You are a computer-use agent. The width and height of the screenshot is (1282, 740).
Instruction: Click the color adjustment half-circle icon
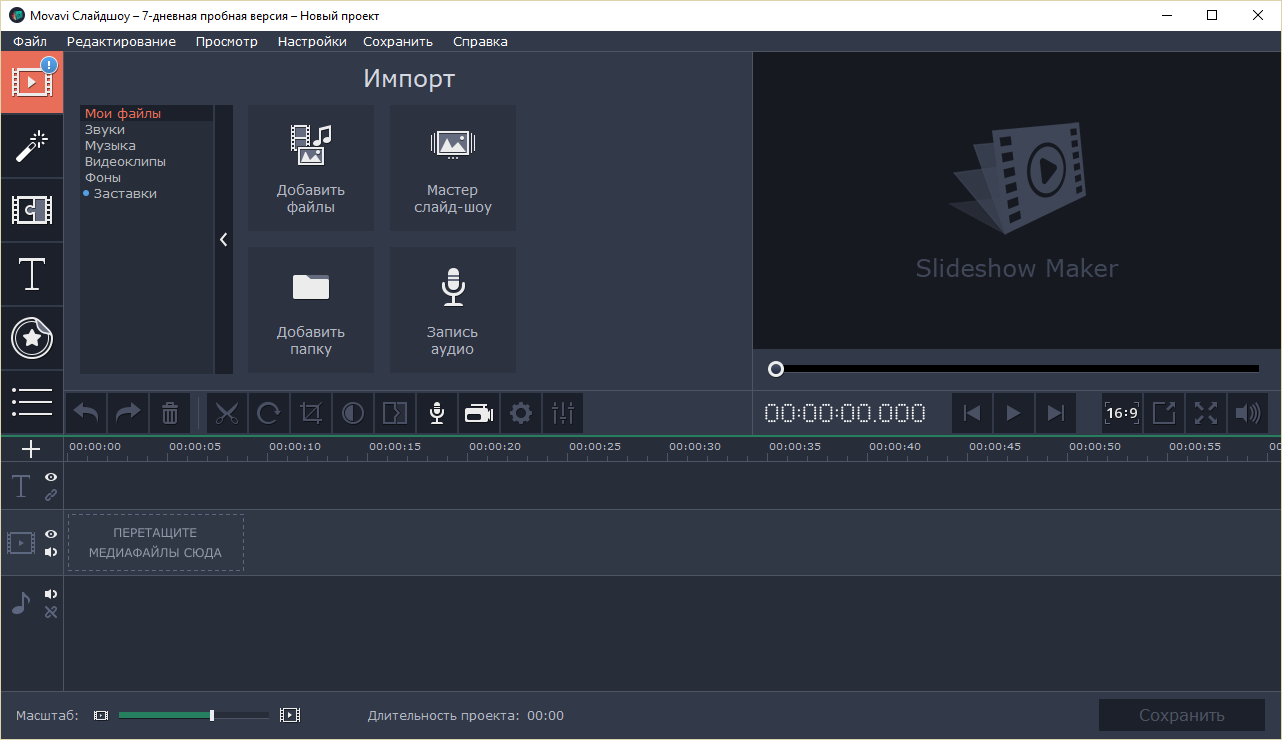click(x=353, y=413)
